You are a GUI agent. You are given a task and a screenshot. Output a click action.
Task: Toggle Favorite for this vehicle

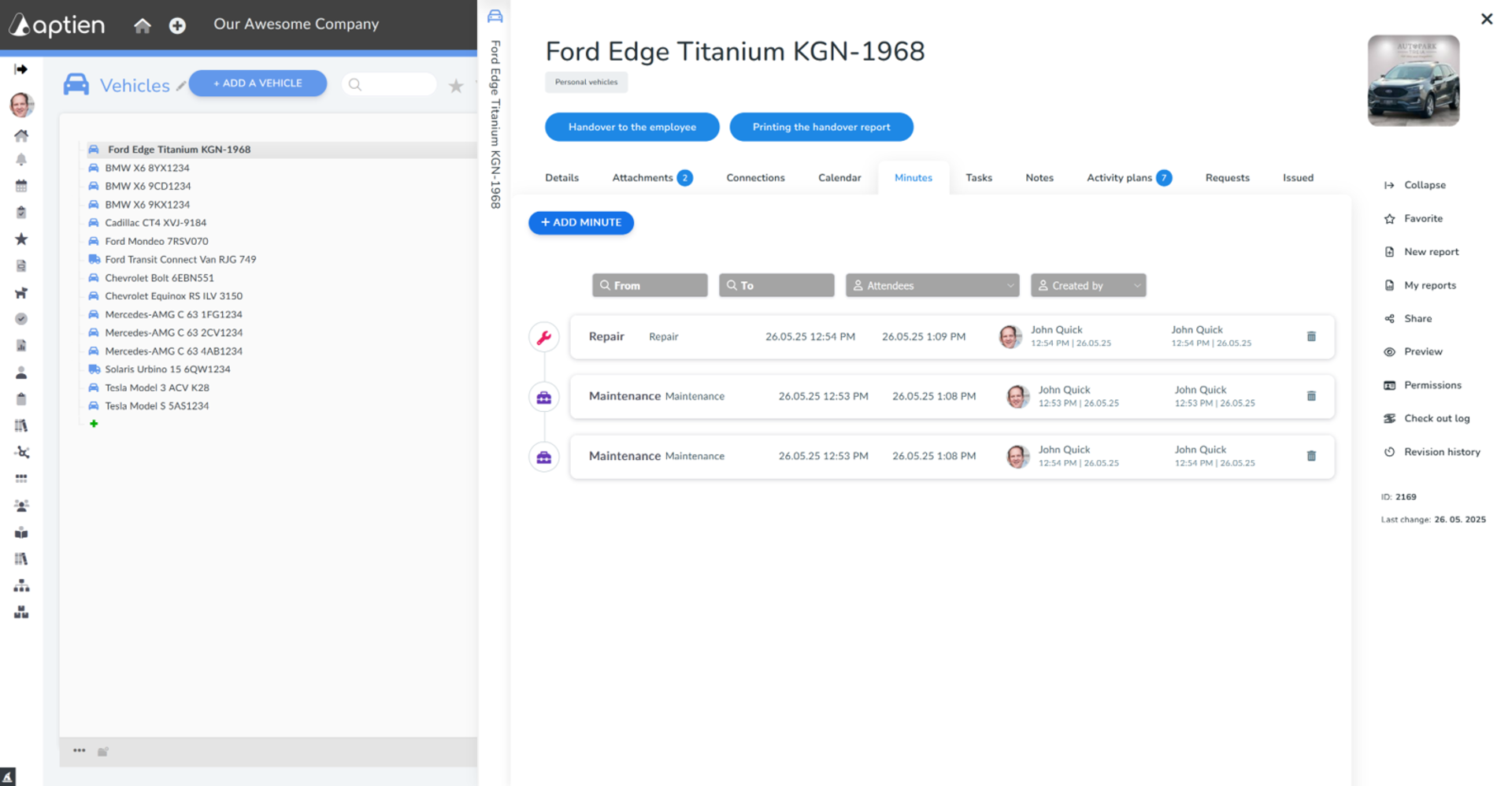click(1422, 219)
